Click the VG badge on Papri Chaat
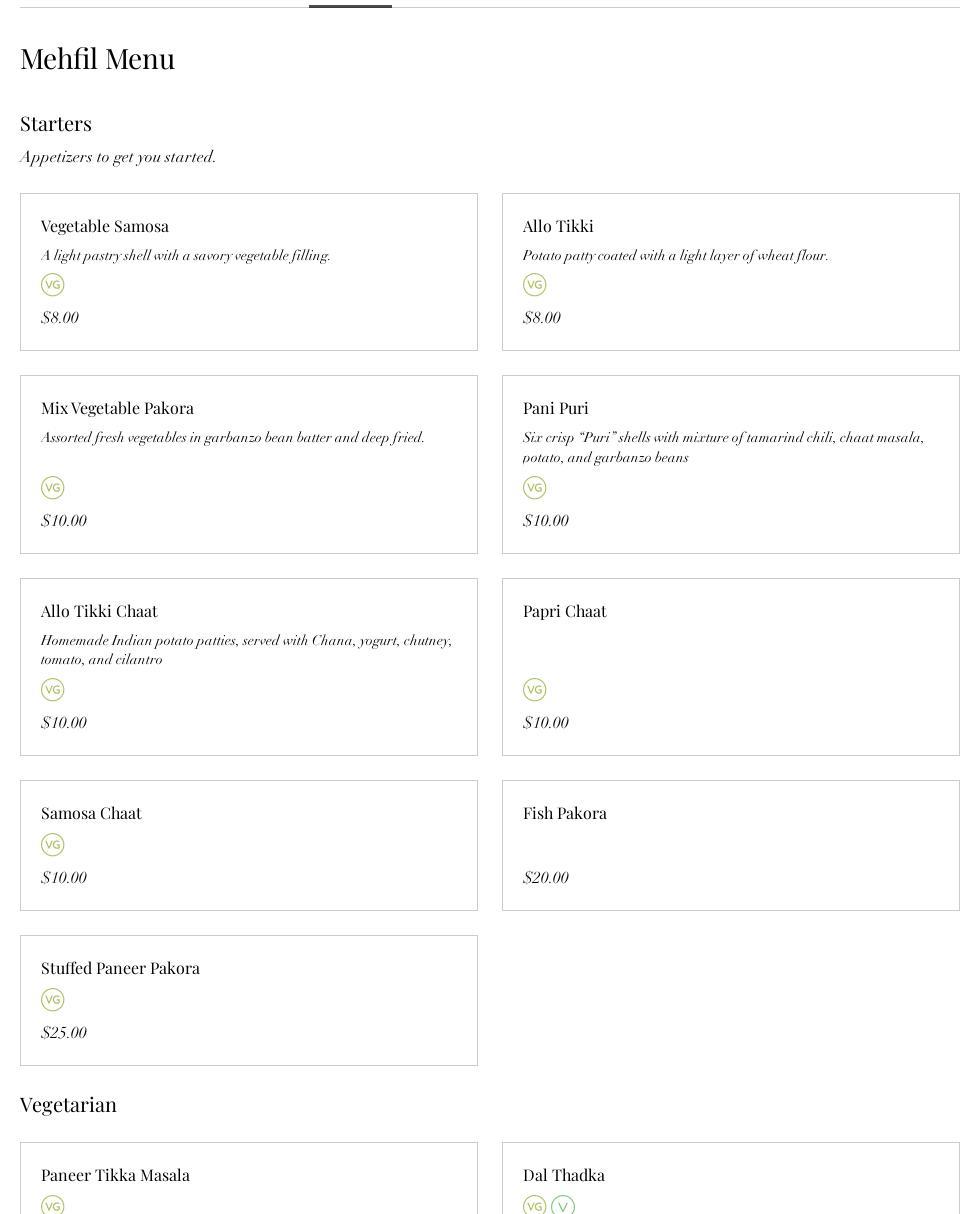Viewport: 965px width, 1214px height. (535, 690)
